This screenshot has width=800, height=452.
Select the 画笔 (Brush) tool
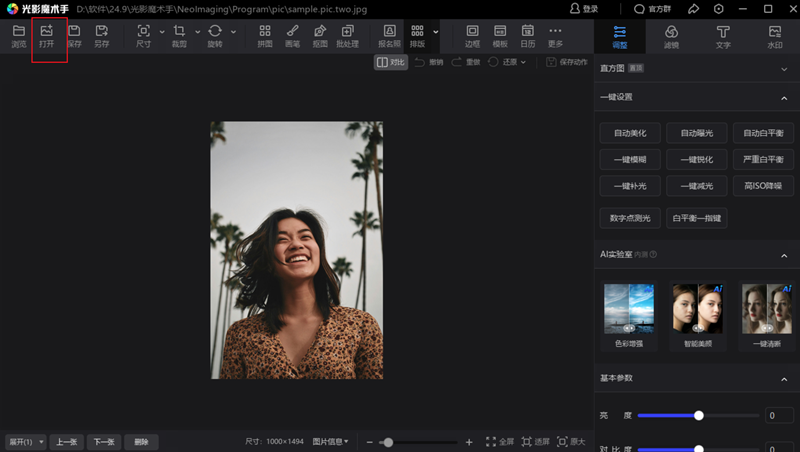[x=292, y=36]
